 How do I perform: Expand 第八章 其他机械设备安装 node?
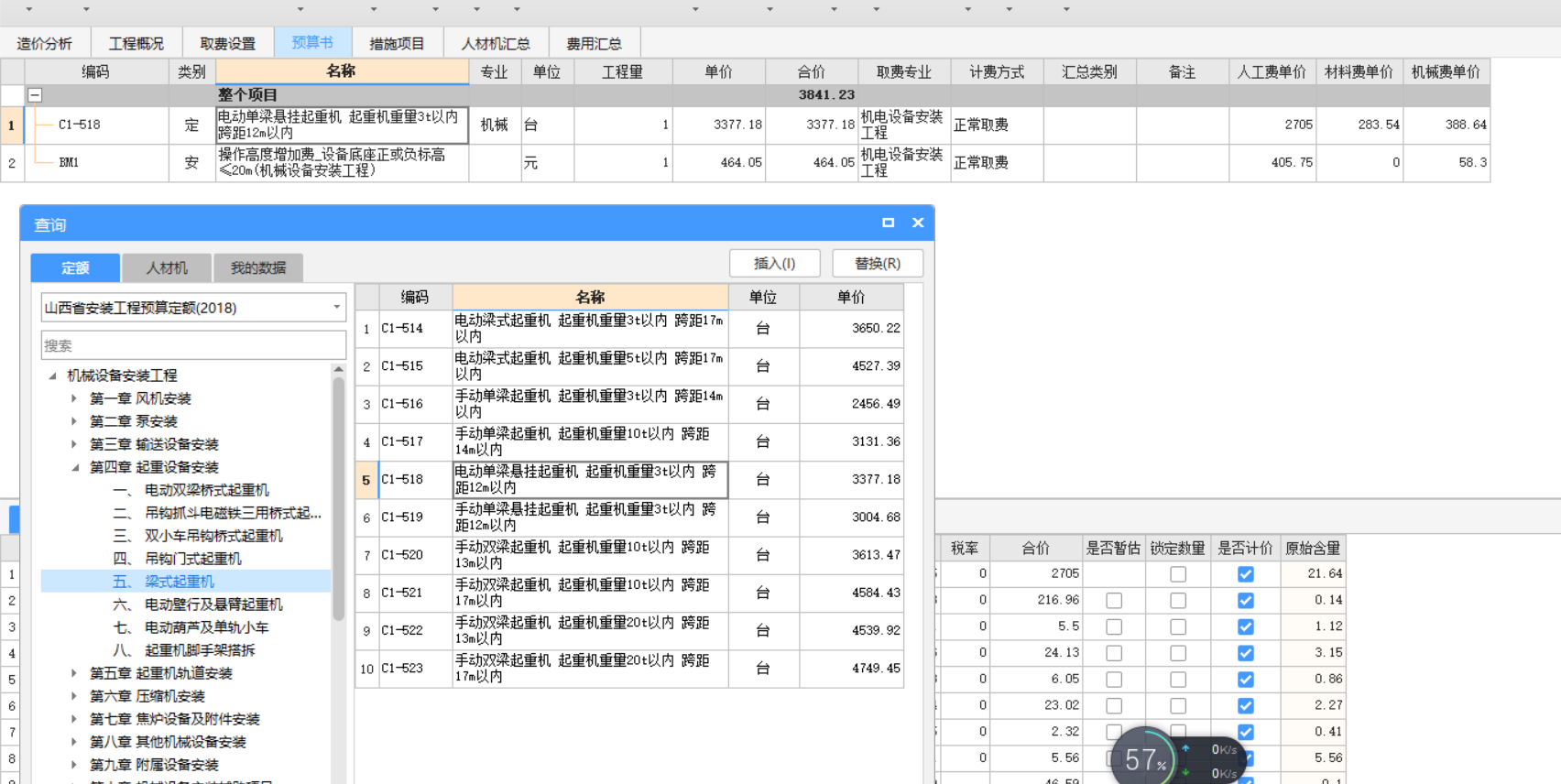click(74, 742)
